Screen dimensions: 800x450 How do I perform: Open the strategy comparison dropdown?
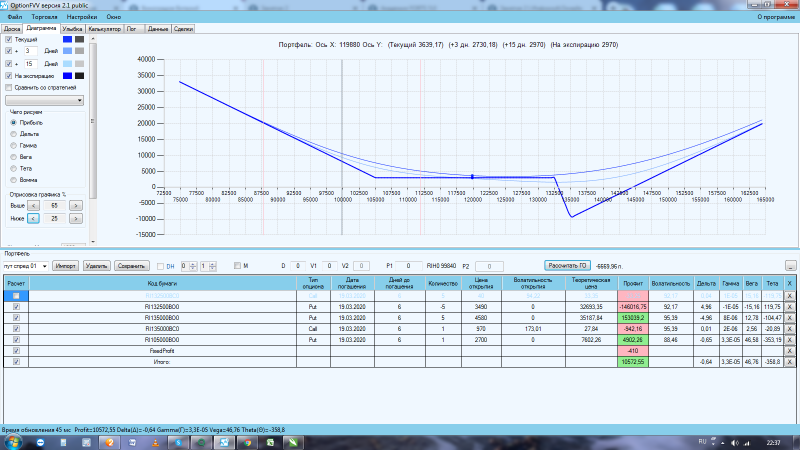44,101
